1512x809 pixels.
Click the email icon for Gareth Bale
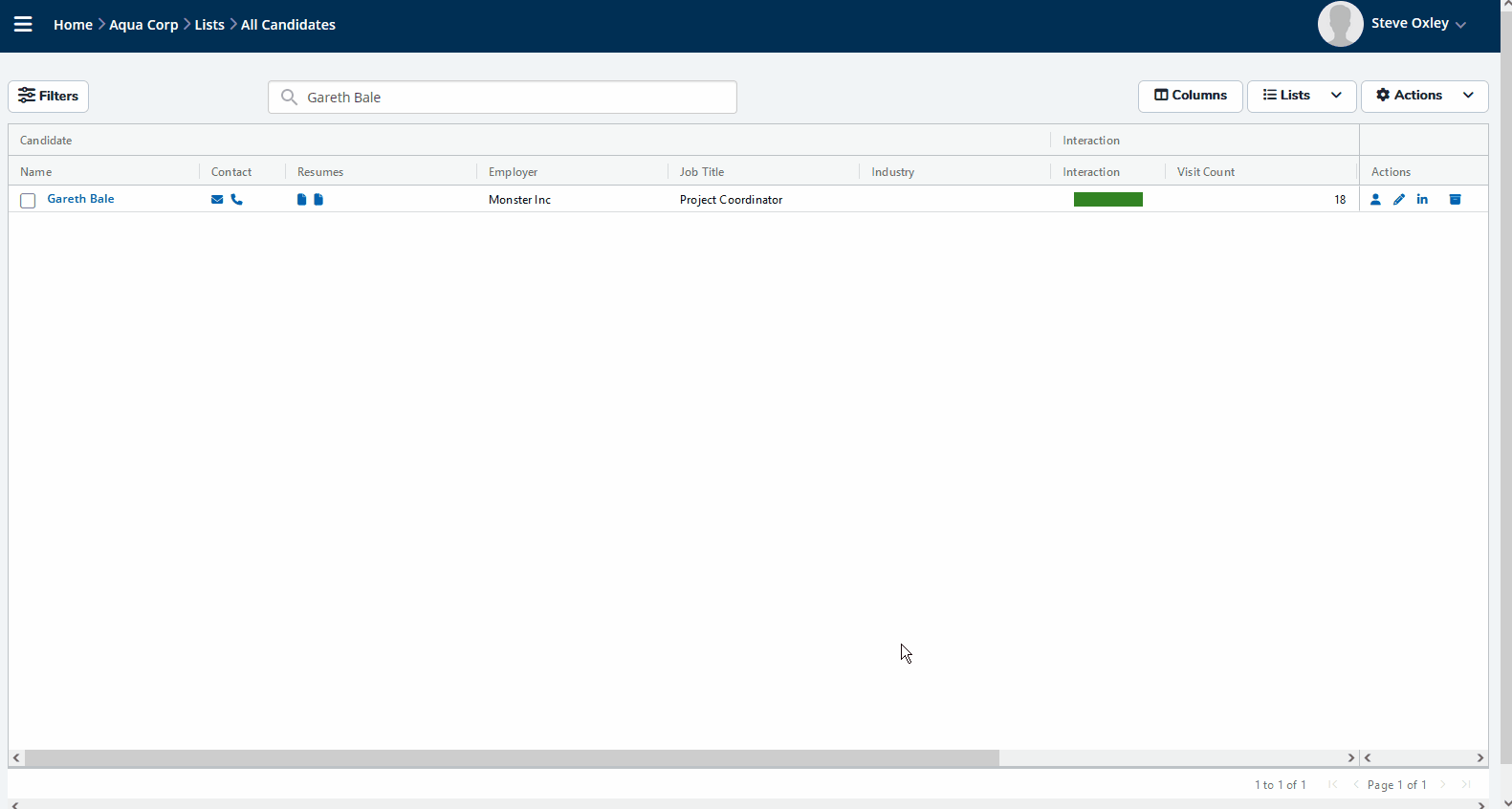pyautogui.click(x=217, y=200)
